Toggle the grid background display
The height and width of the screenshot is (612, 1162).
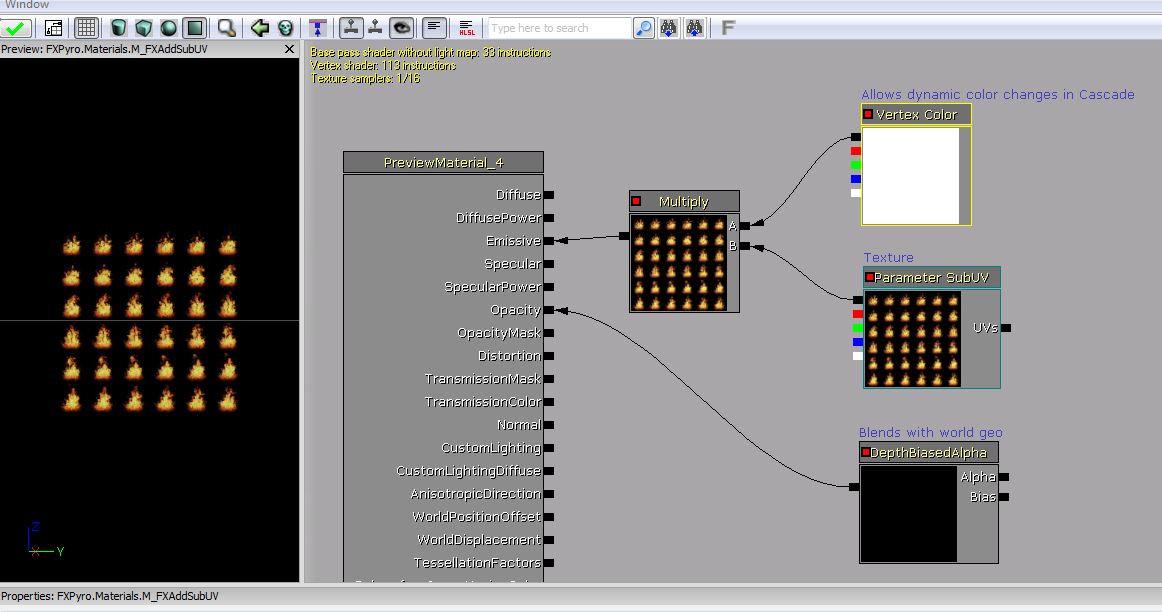[x=86, y=27]
